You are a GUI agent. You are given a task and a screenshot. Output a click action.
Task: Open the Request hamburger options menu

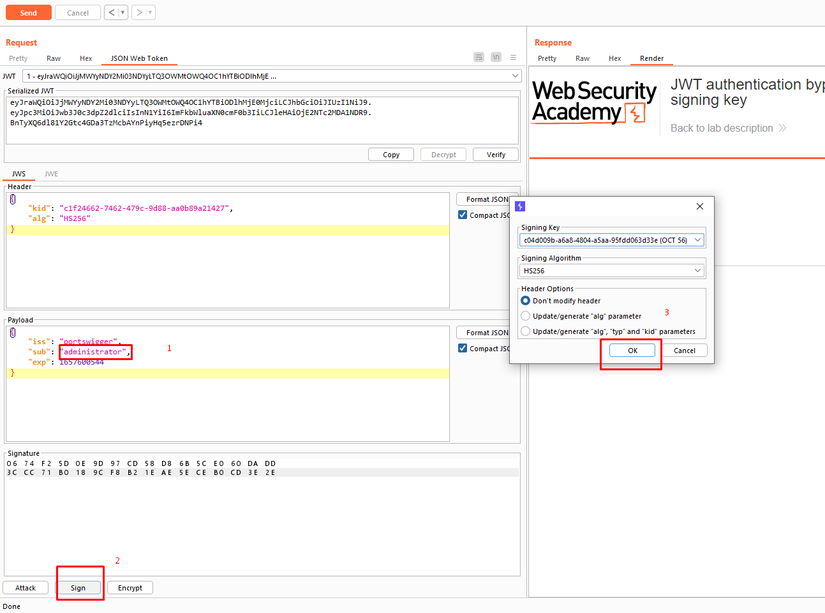point(514,57)
